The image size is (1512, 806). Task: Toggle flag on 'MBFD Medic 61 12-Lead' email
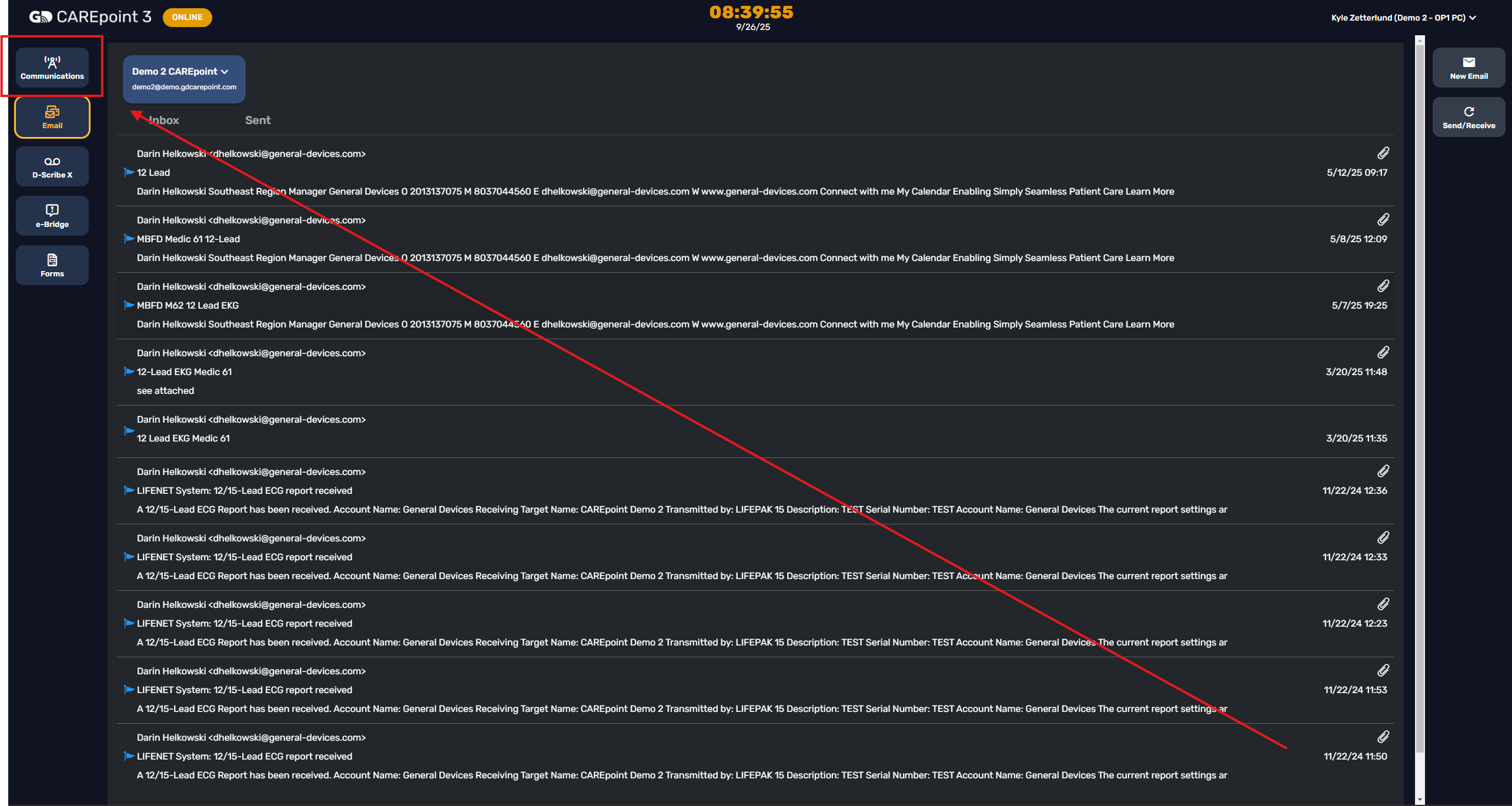129,239
